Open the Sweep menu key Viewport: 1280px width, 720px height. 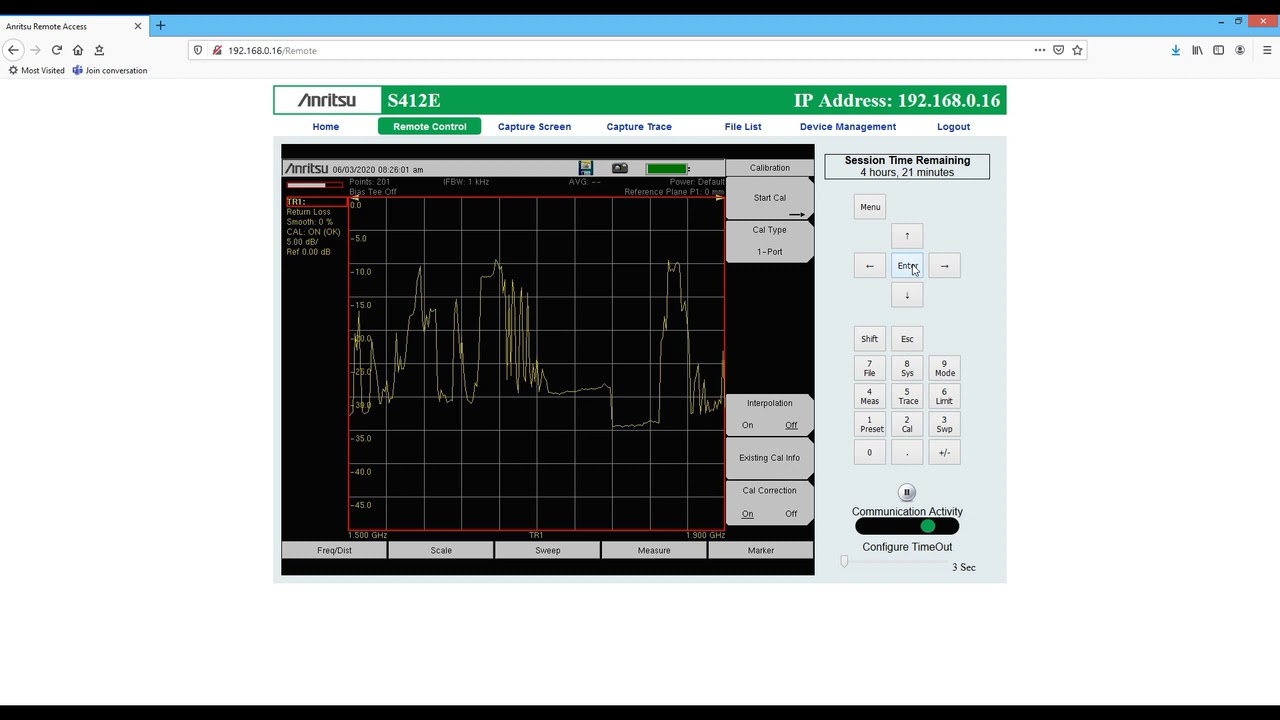[x=547, y=550]
